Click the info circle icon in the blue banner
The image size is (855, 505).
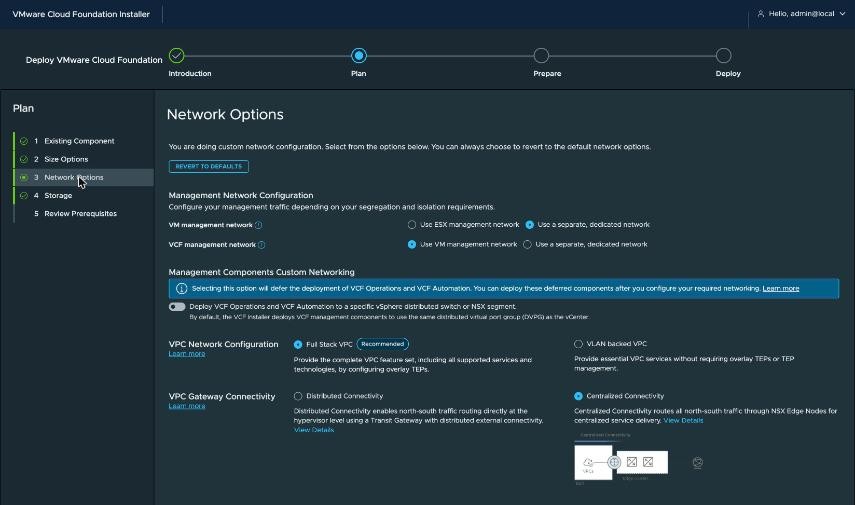click(x=182, y=288)
